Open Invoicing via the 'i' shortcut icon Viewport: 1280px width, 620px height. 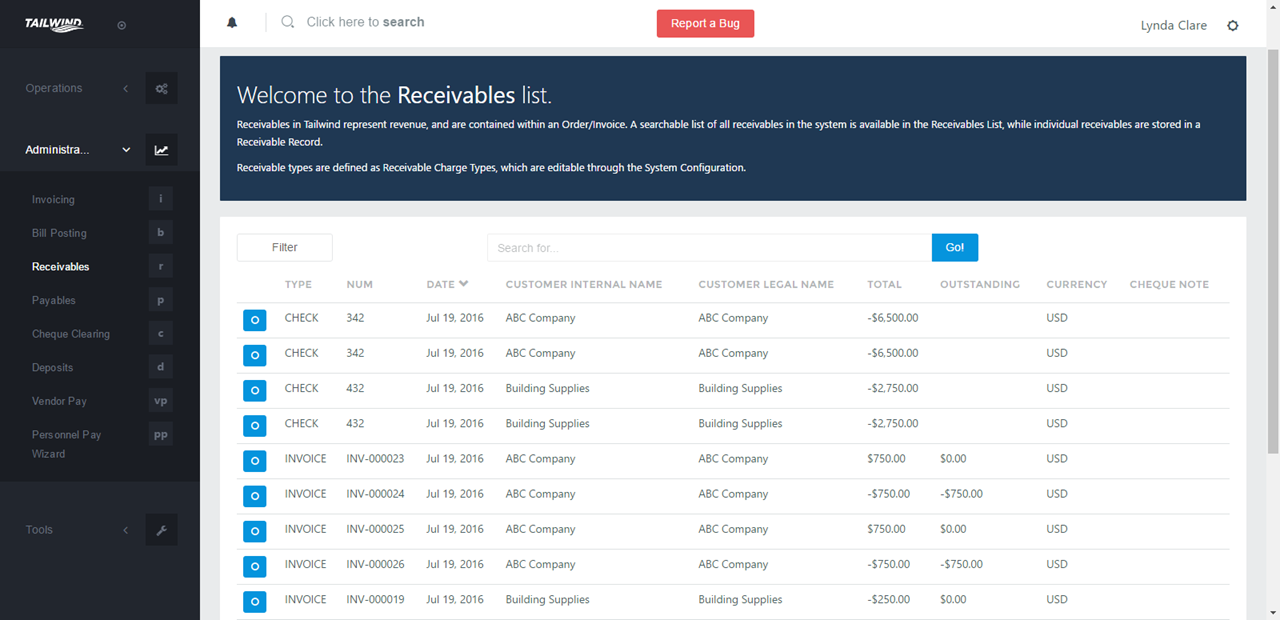[160, 198]
